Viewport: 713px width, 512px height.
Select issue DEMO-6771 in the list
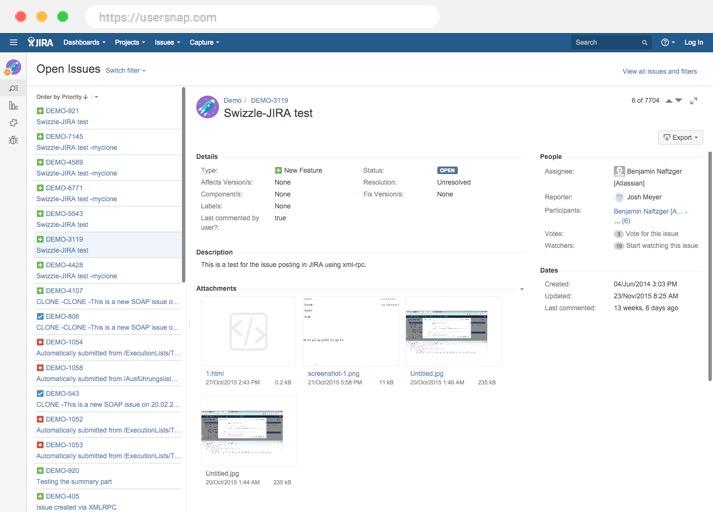[x=108, y=193]
